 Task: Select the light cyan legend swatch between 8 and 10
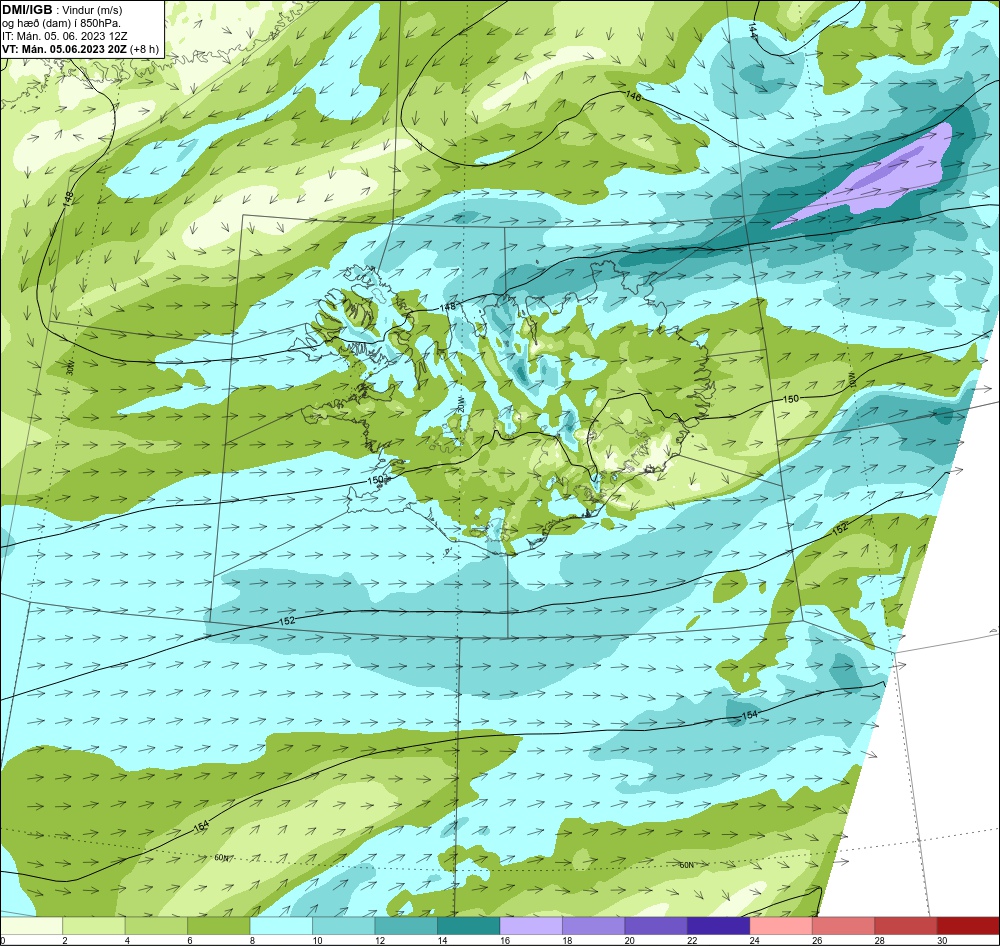coord(281,926)
